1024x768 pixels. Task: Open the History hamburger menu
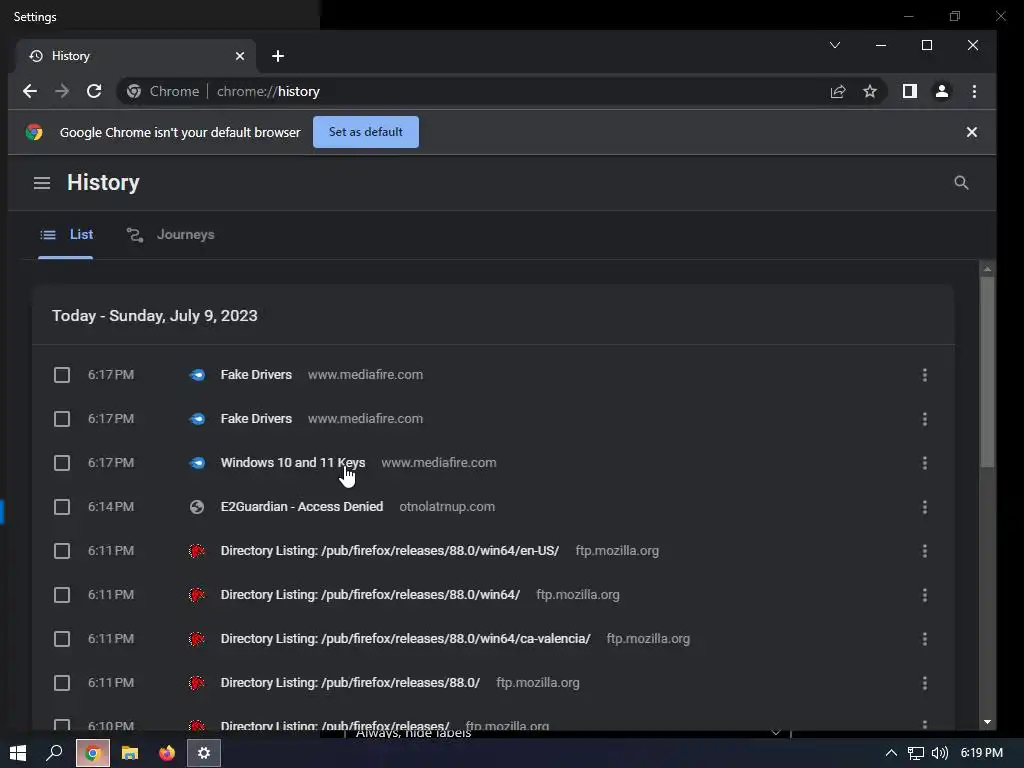pos(42,183)
